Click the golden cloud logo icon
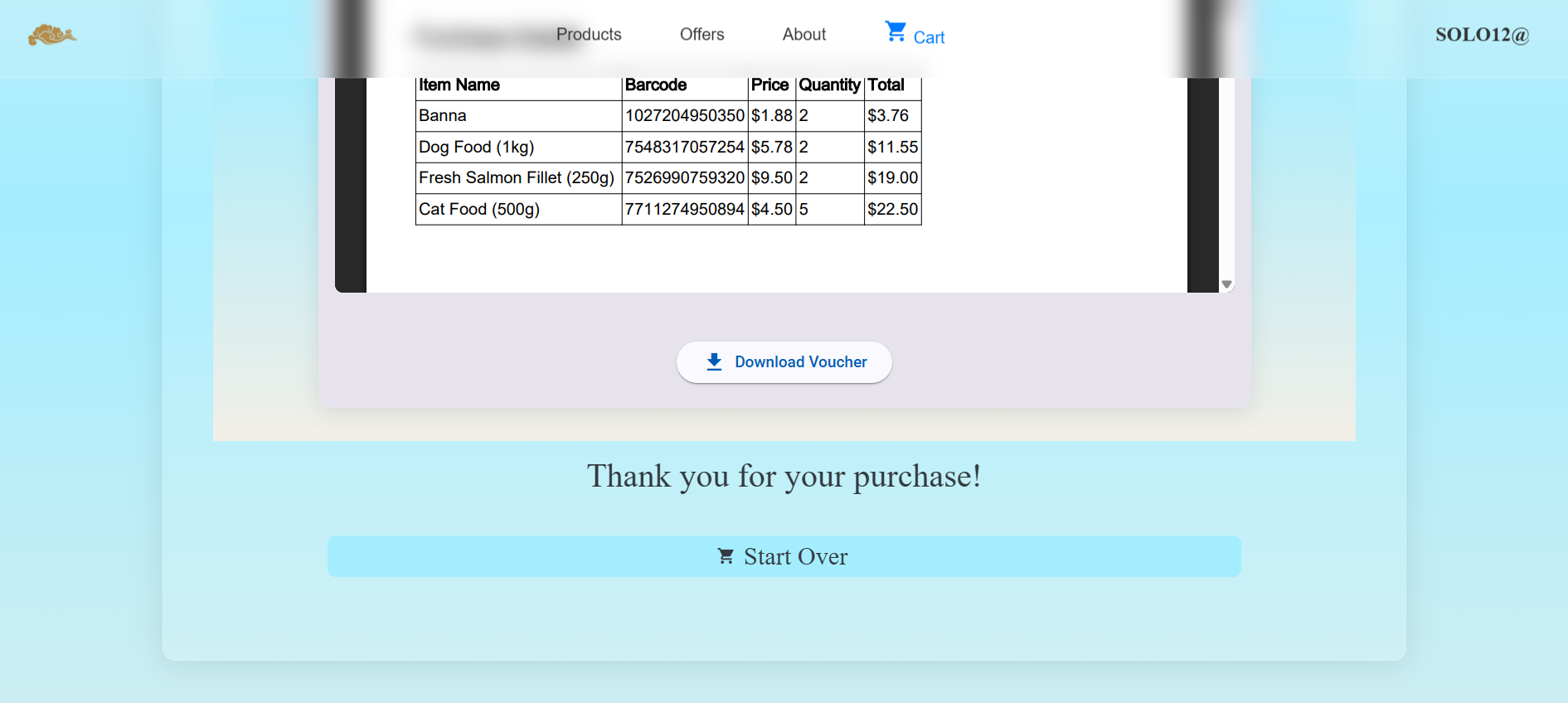This screenshot has width=1568, height=703. [51, 35]
